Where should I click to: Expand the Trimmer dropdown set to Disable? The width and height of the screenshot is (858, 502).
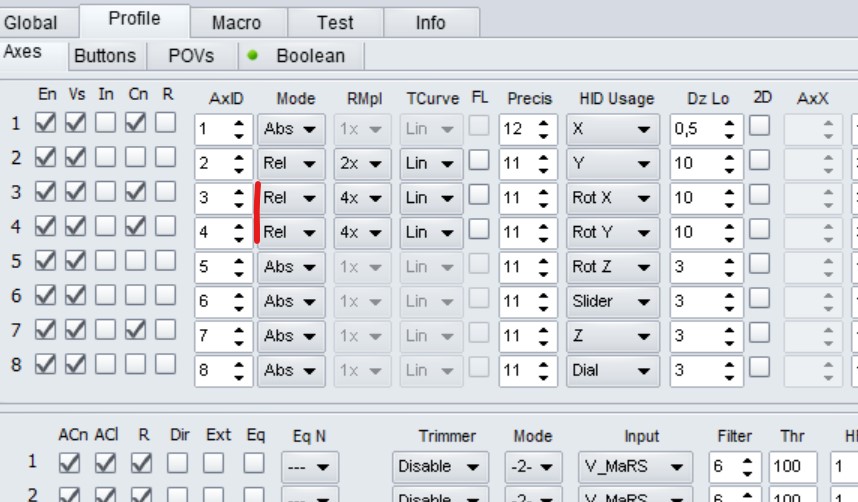pyautogui.click(x=440, y=466)
